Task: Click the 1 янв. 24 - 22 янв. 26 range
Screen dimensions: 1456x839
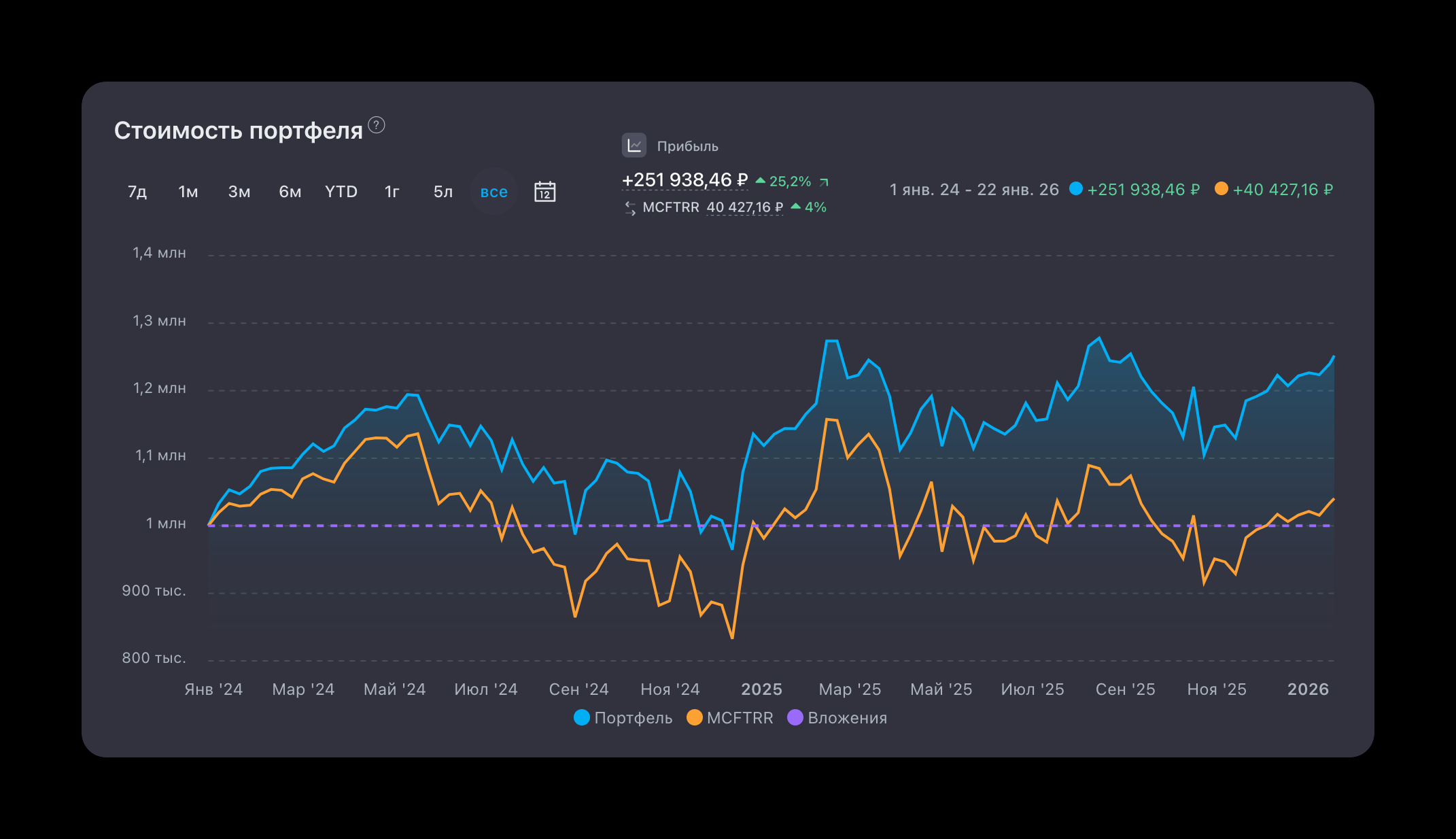Action: (973, 190)
